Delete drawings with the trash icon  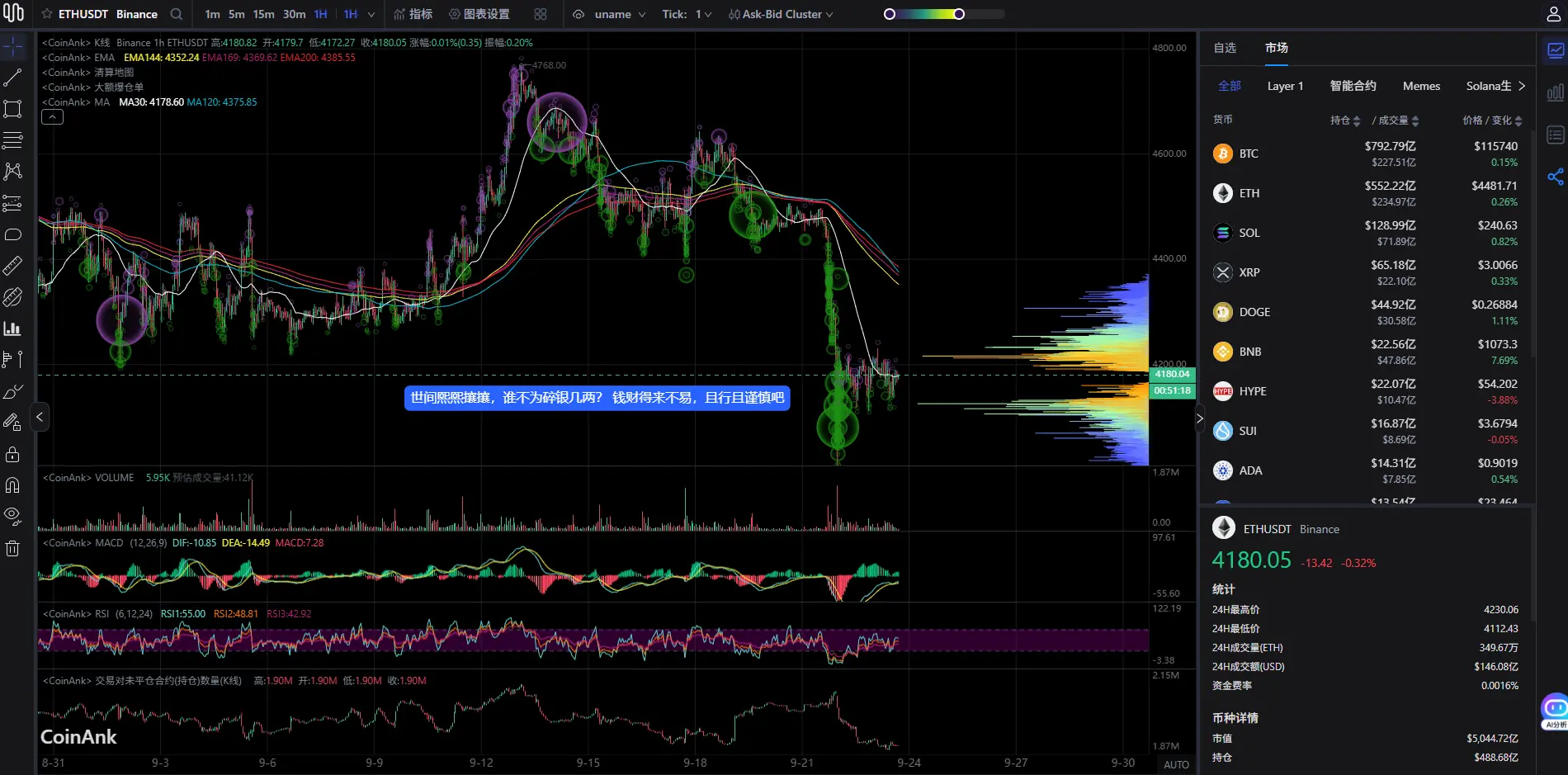13,548
